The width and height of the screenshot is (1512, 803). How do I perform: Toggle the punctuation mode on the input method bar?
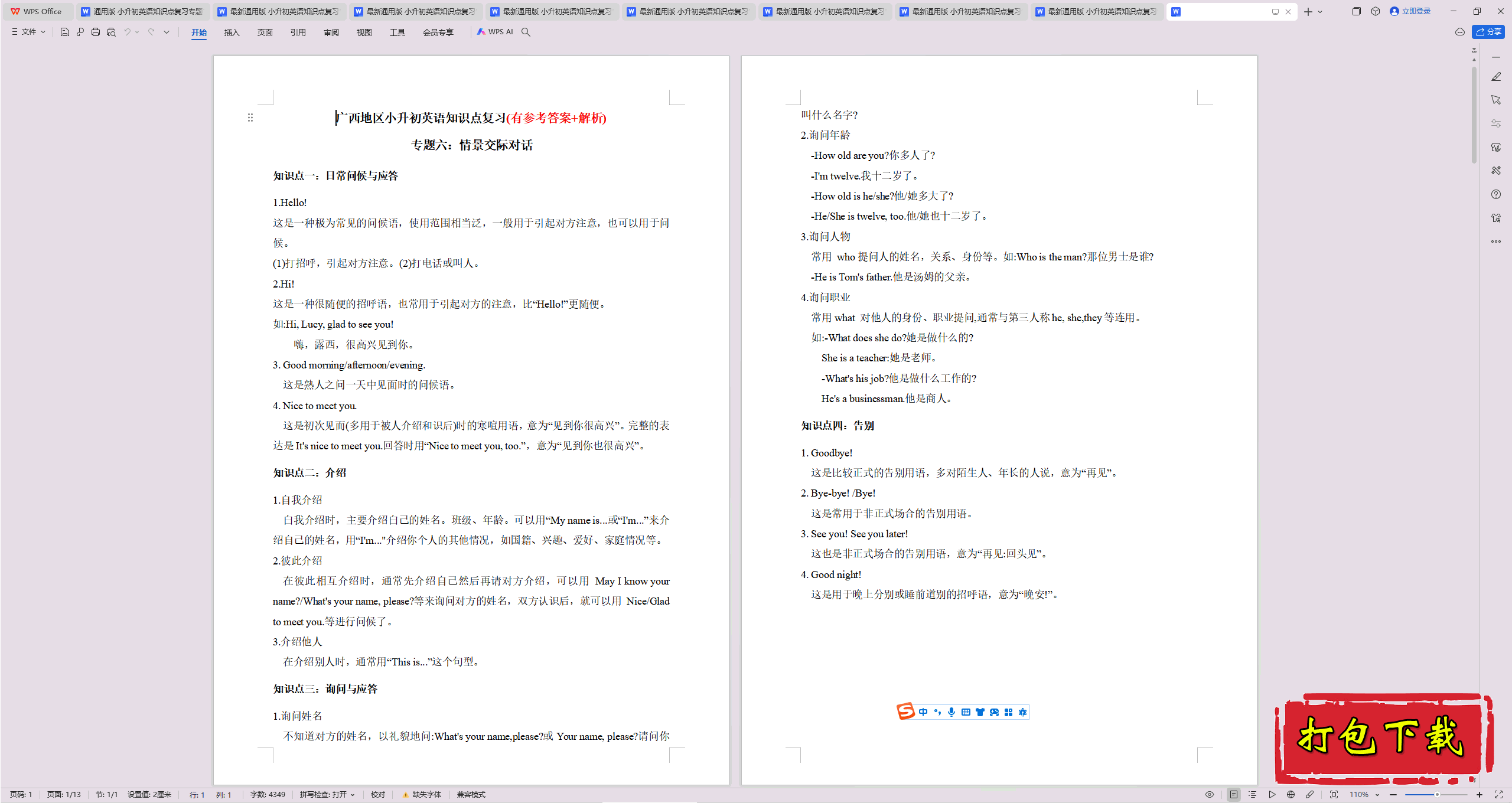(937, 712)
